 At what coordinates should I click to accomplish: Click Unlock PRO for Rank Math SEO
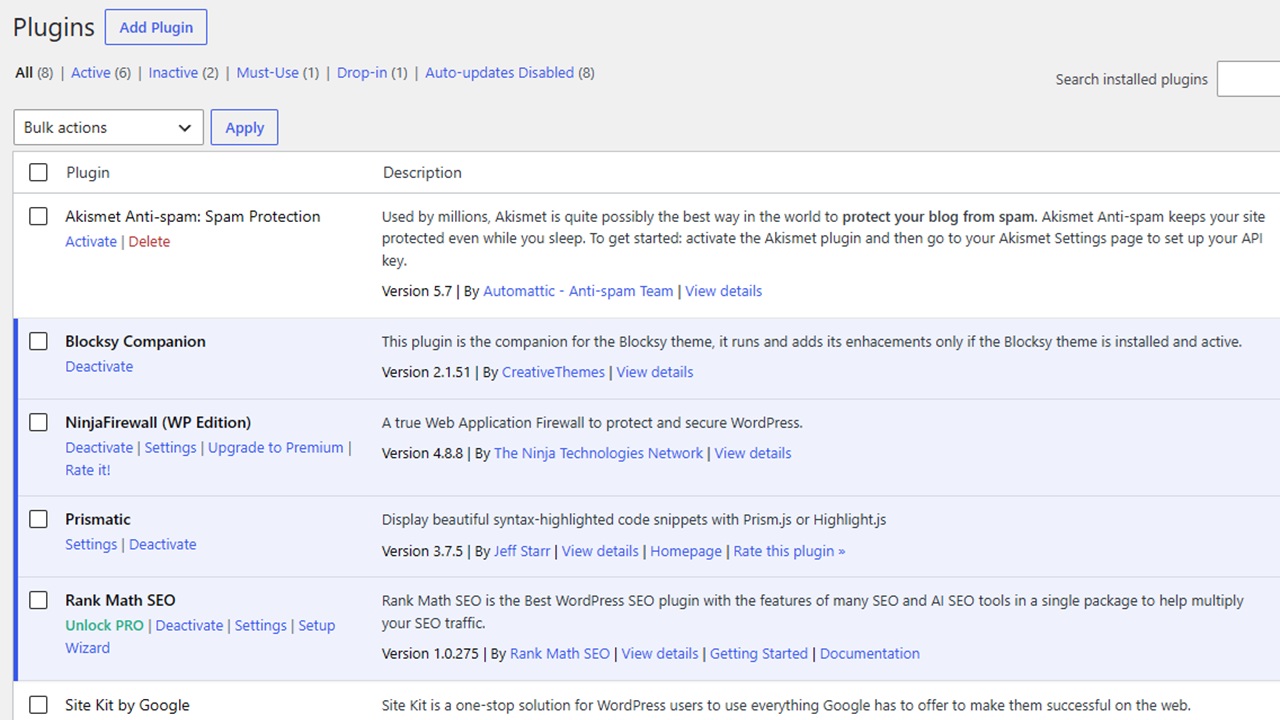[104, 625]
